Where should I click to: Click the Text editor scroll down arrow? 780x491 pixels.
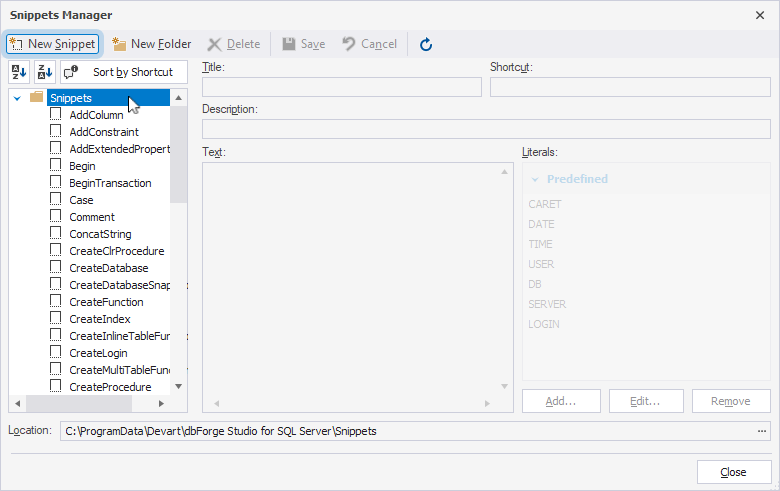point(504,387)
